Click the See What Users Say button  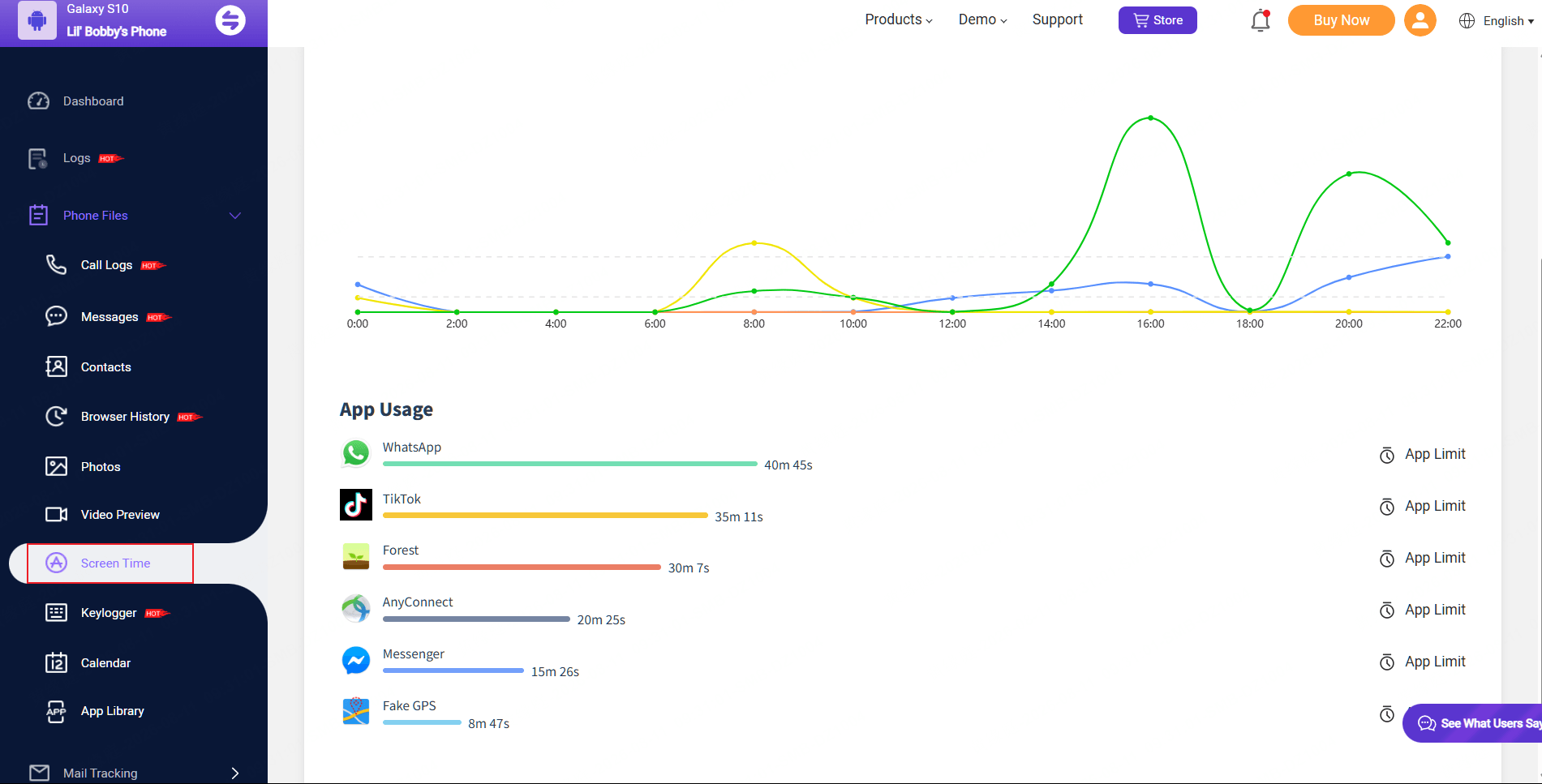[x=1472, y=723]
